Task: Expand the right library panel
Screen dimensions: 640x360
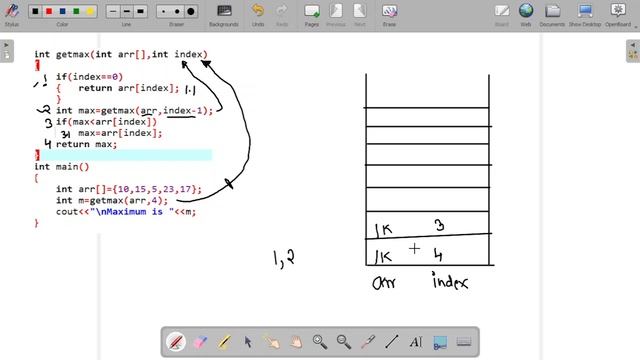Action: 633,51
